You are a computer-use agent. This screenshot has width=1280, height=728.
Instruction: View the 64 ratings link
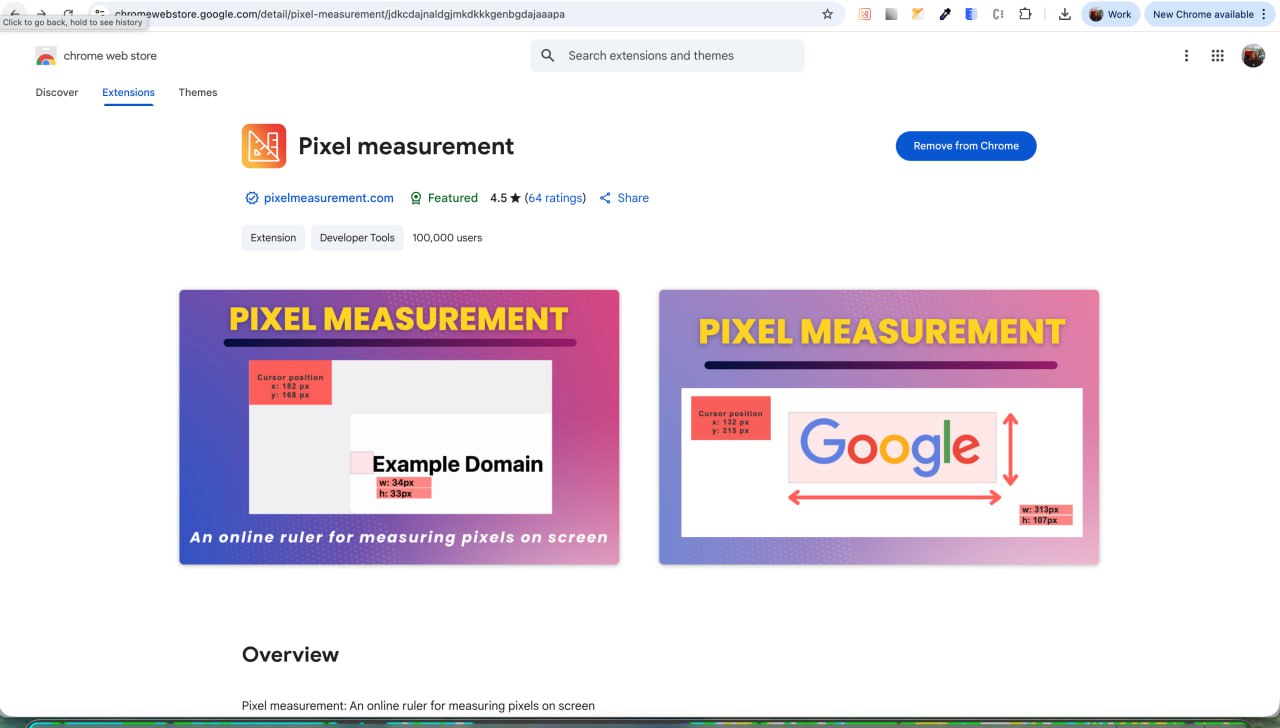(x=555, y=198)
